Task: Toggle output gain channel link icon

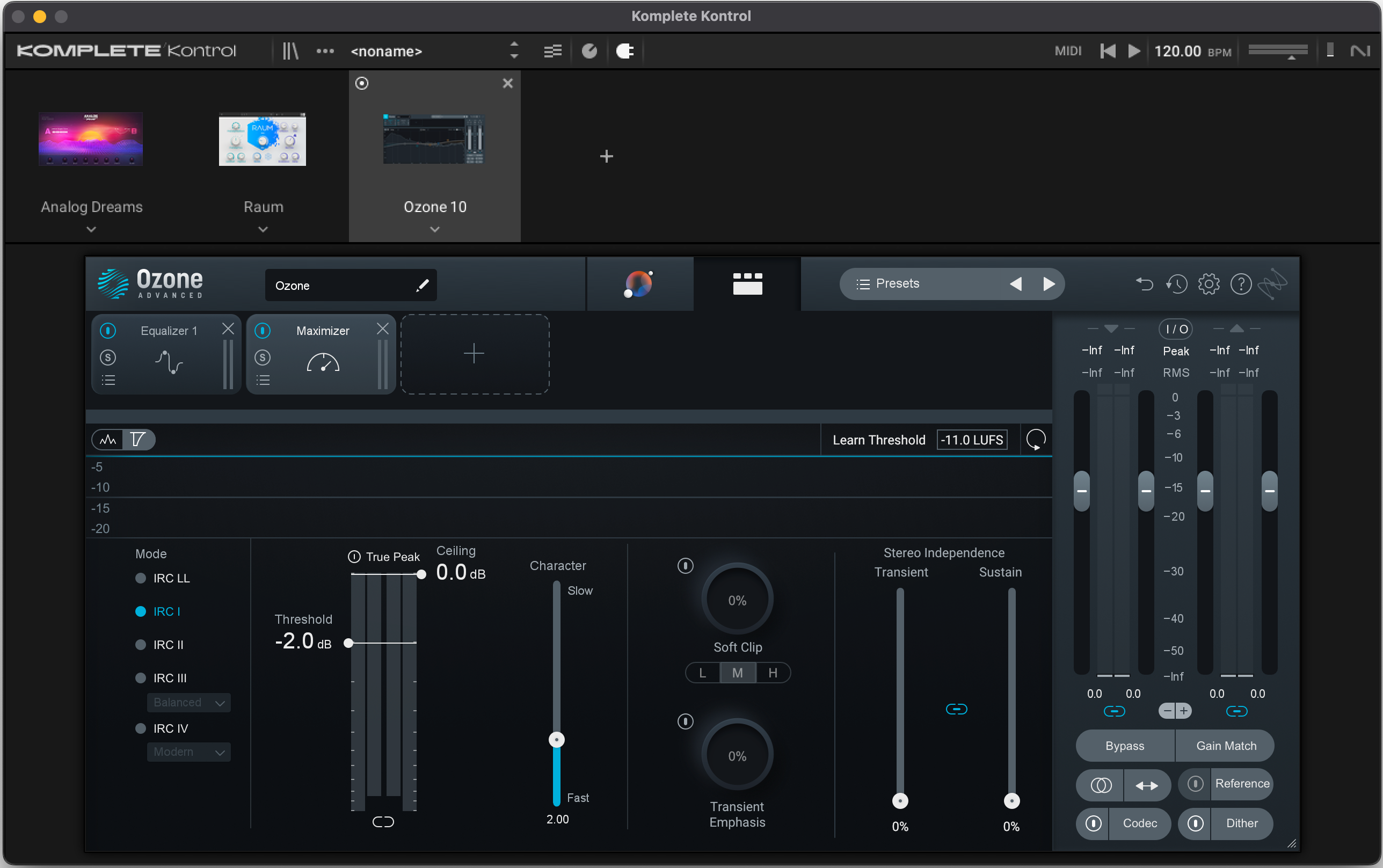Action: (x=1236, y=712)
